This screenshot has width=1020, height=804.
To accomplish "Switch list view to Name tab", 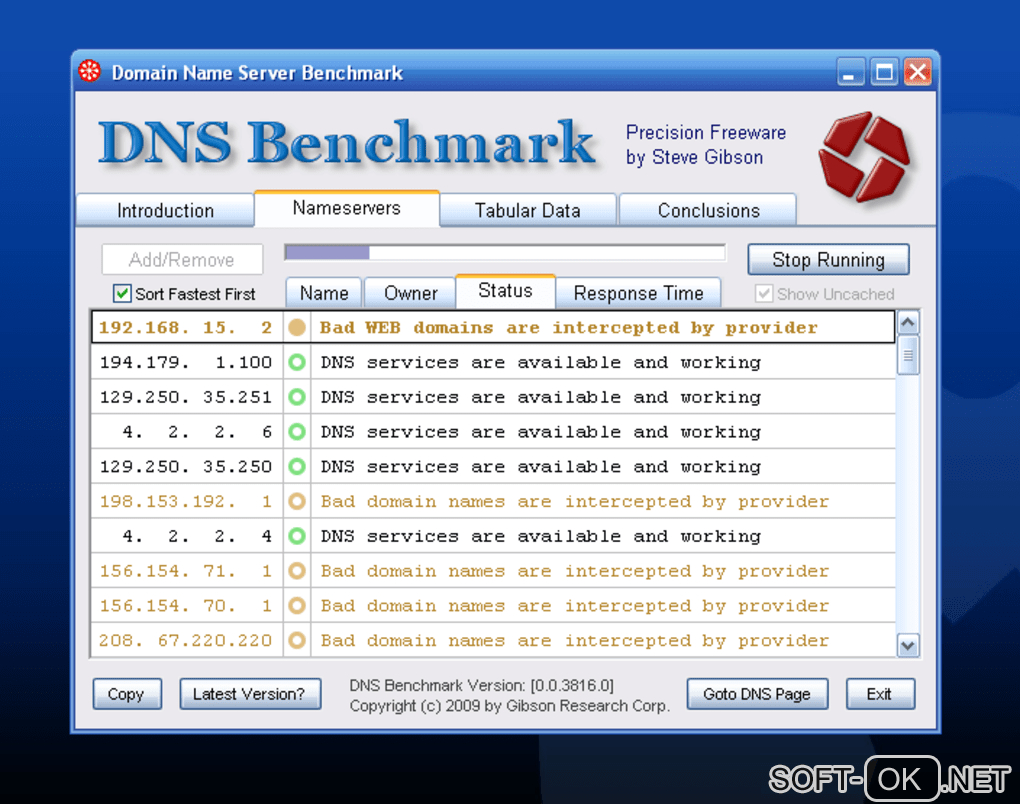I will [x=324, y=293].
